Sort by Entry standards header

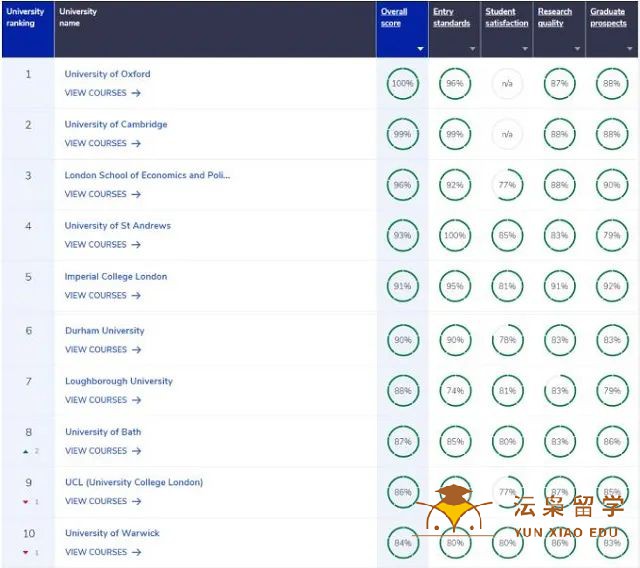pyautogui.click(x=451, y=17)
